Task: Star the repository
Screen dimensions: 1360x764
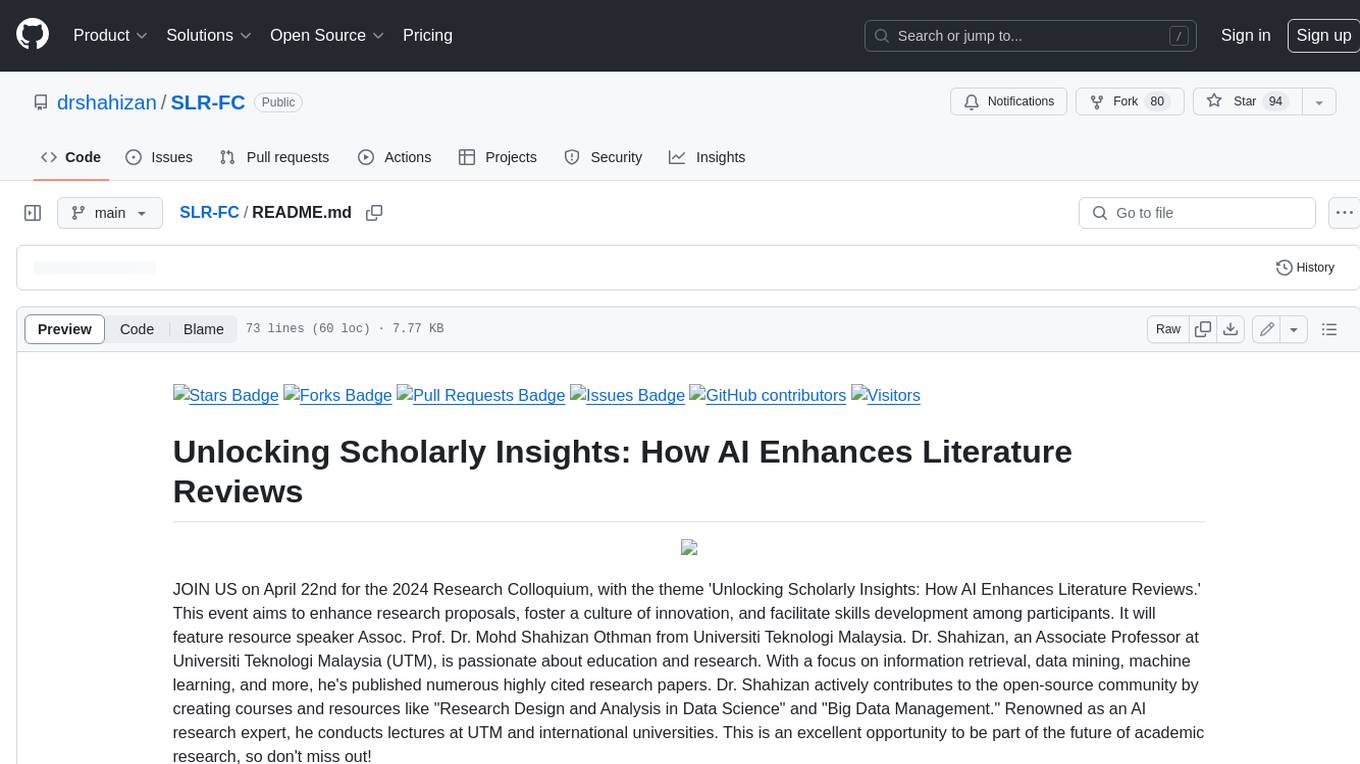Action: click(1247, 102)
